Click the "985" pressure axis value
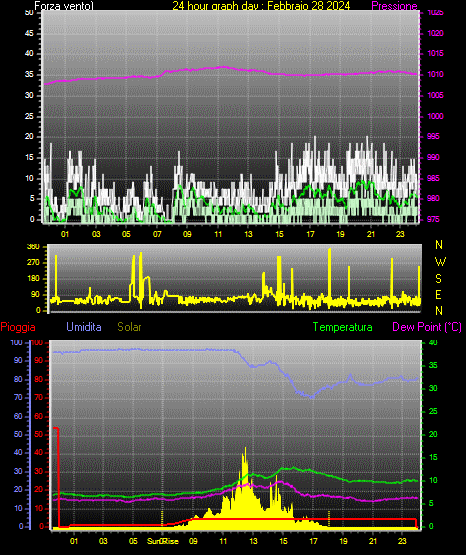This screenshot has height=555, width=466. (433, 178)
